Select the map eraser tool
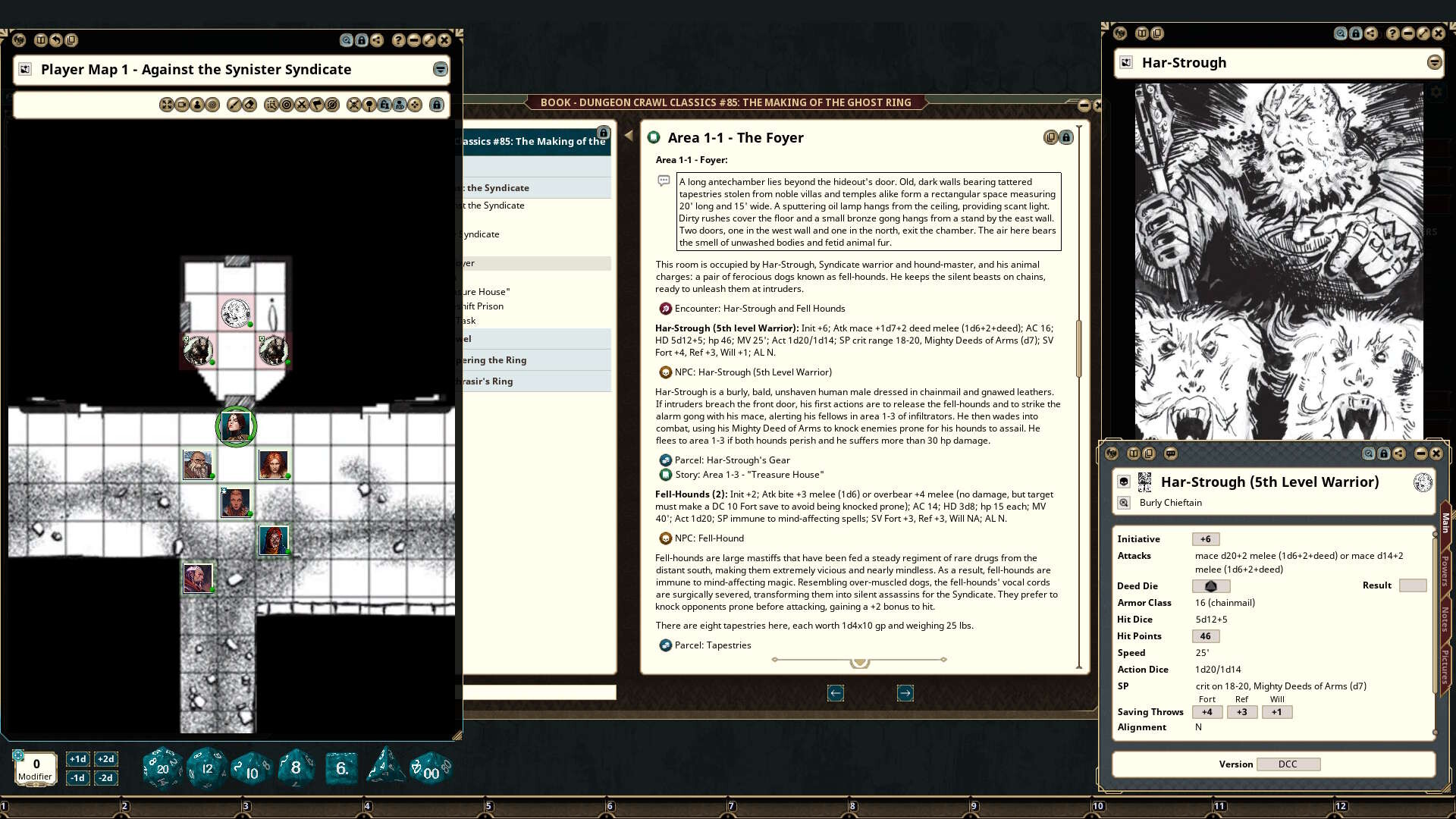 point(249,105)
